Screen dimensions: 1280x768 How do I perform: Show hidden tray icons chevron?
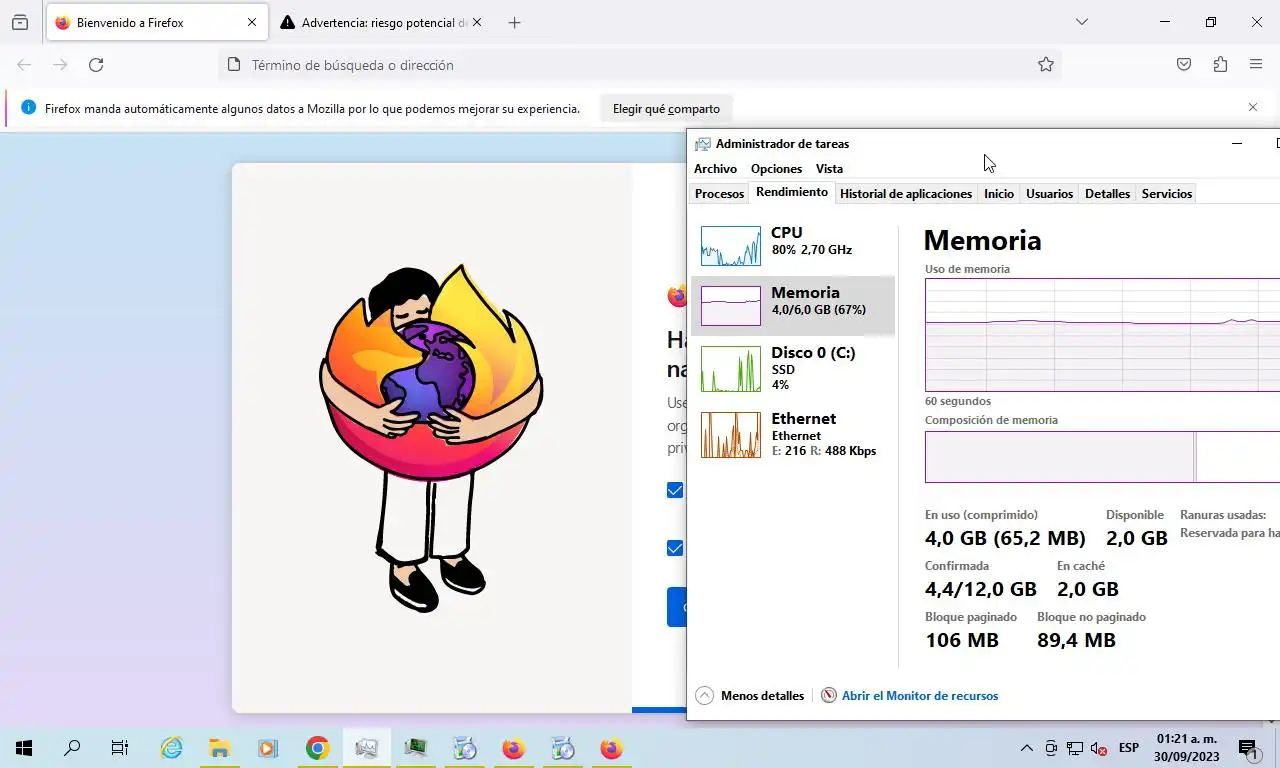(1026, 748)
